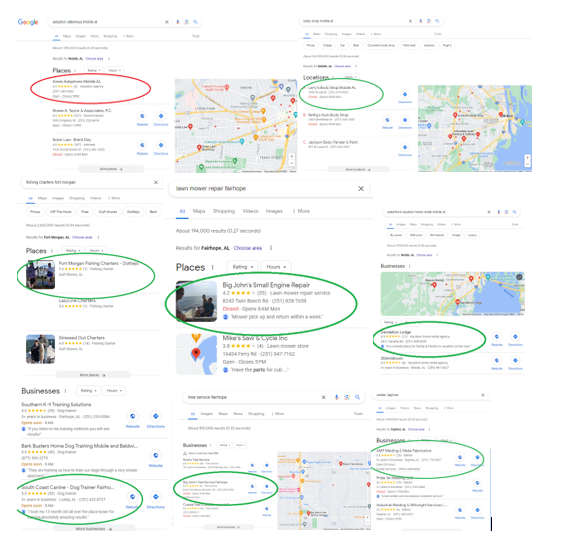Open Google Lens in the body shop search bar
The width and height of the screenshot is (563, 548).
[x=429, y=21]
